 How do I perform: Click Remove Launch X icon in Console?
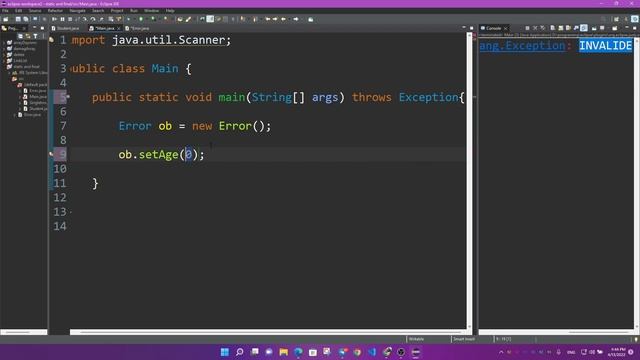(535, 28)
